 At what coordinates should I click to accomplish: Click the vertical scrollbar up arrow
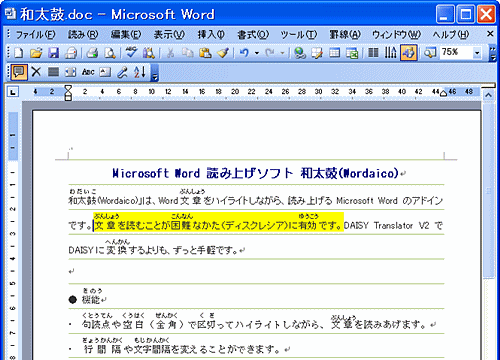(x=488, y=95)
